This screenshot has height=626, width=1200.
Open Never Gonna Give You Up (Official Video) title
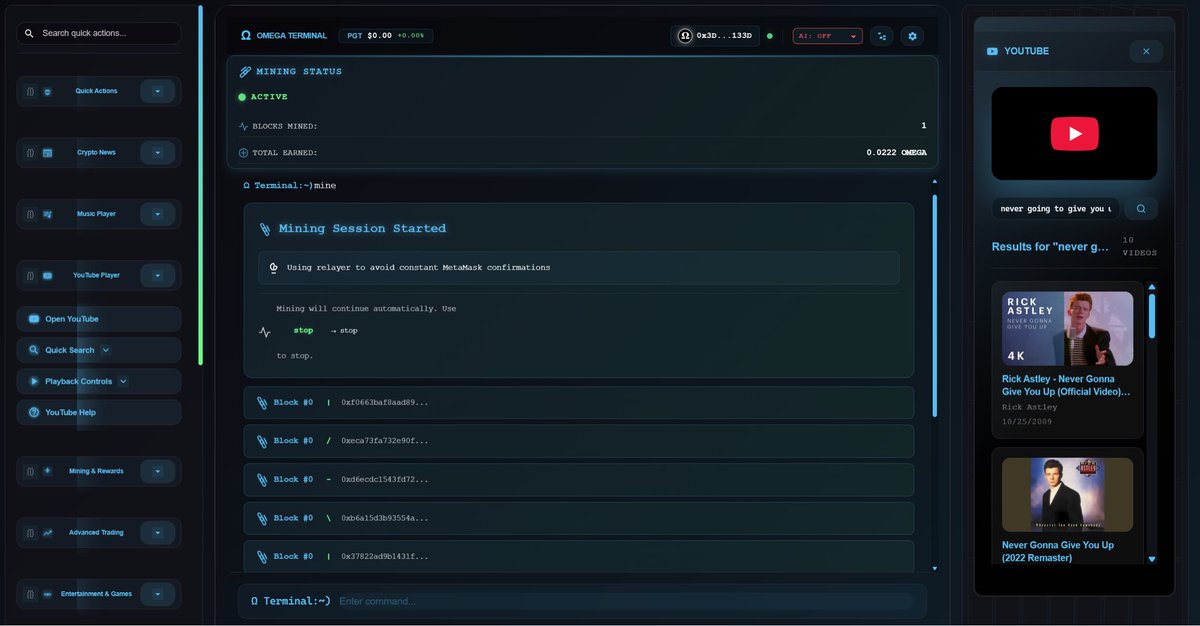click(1066, 386)
